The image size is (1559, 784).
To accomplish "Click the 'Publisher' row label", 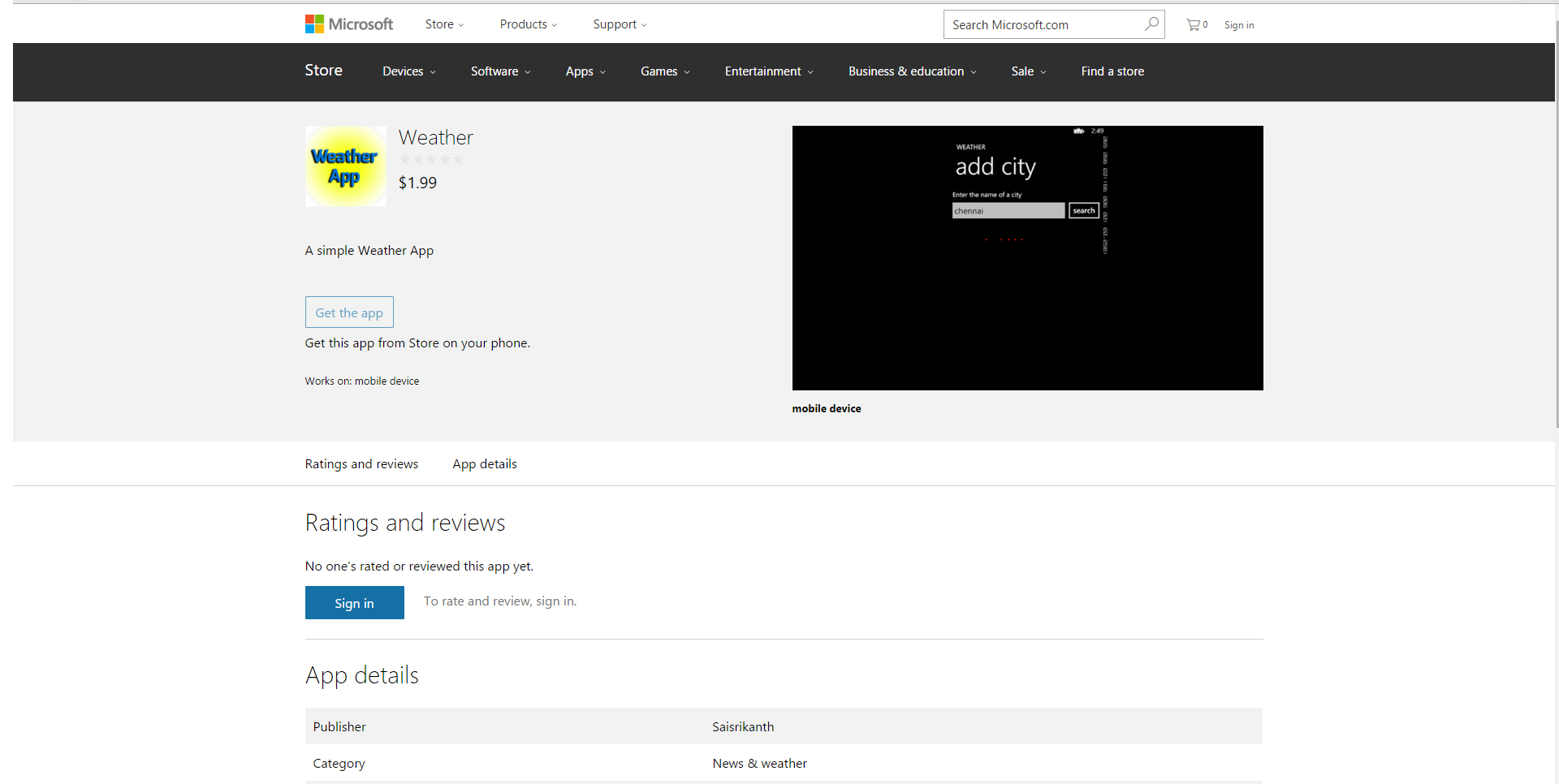I will point(339,727).
